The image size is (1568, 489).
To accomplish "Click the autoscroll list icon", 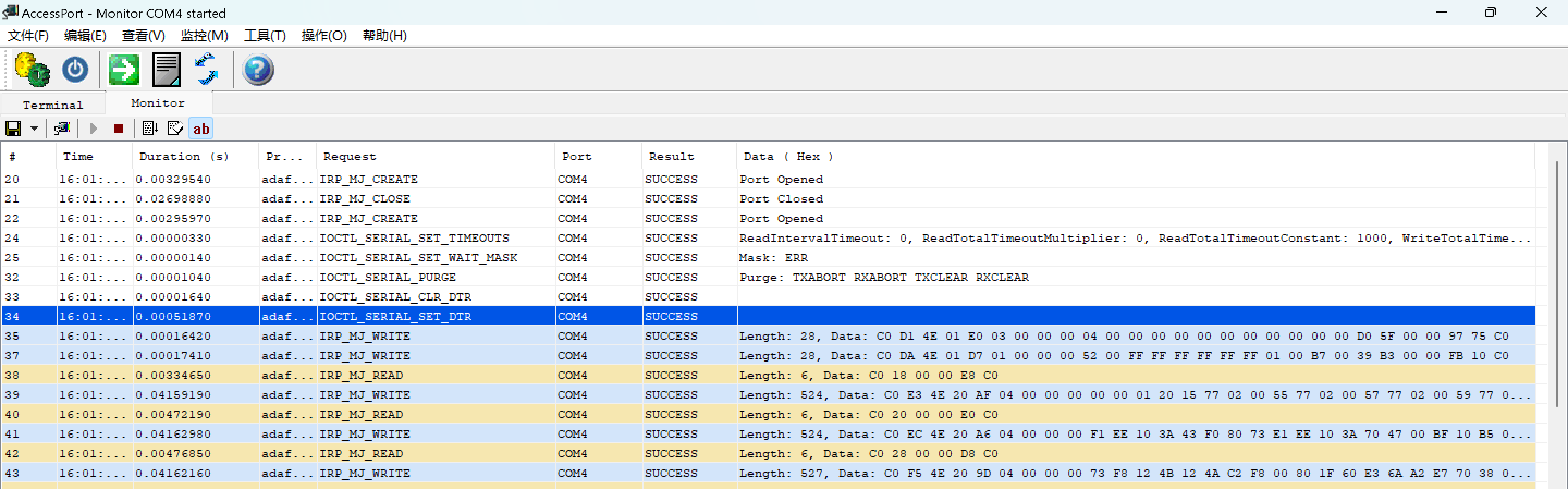I will tap(150, 129).
